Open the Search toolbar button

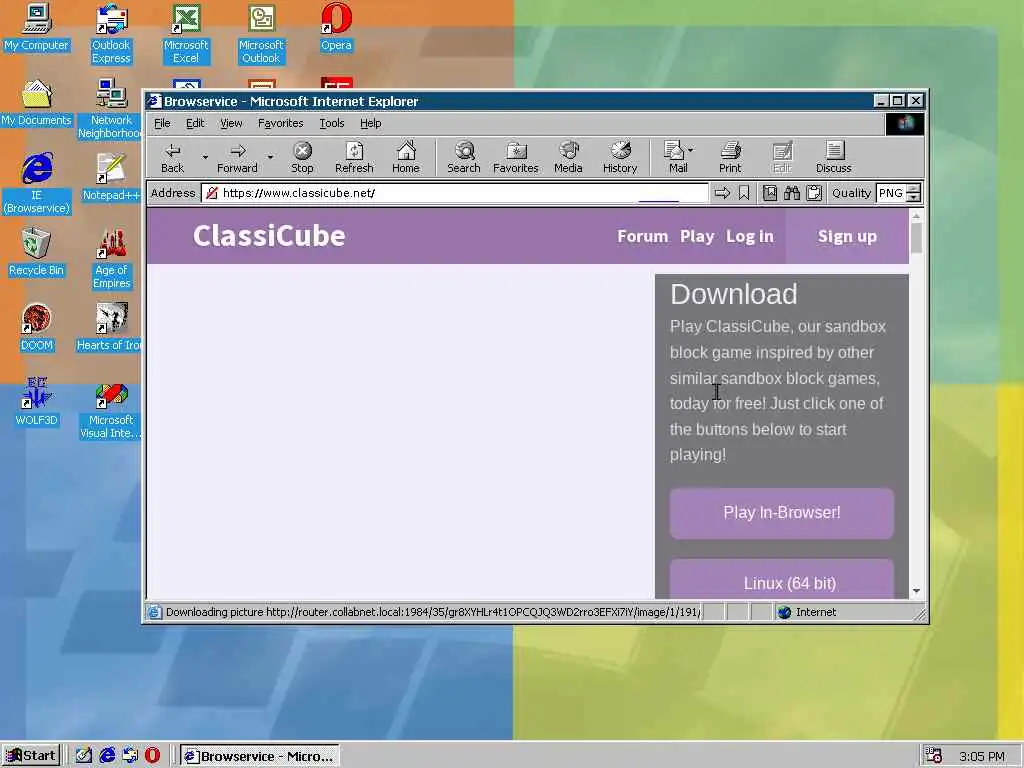(x=464, y=157)
